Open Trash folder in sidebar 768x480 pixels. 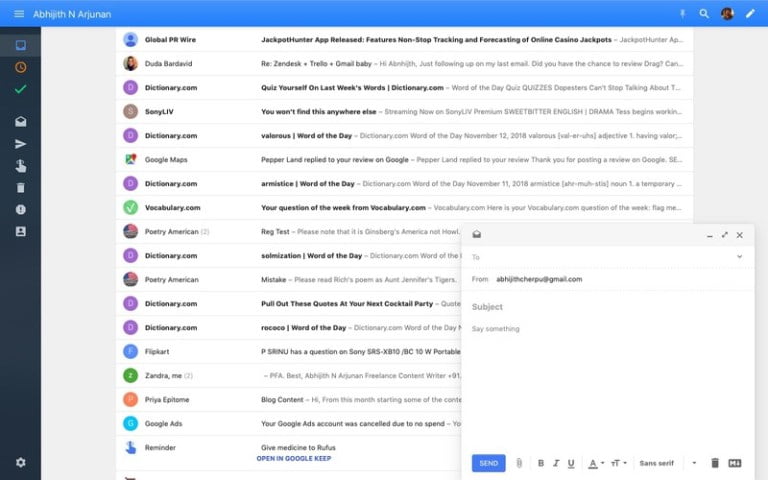coord(21,187)
